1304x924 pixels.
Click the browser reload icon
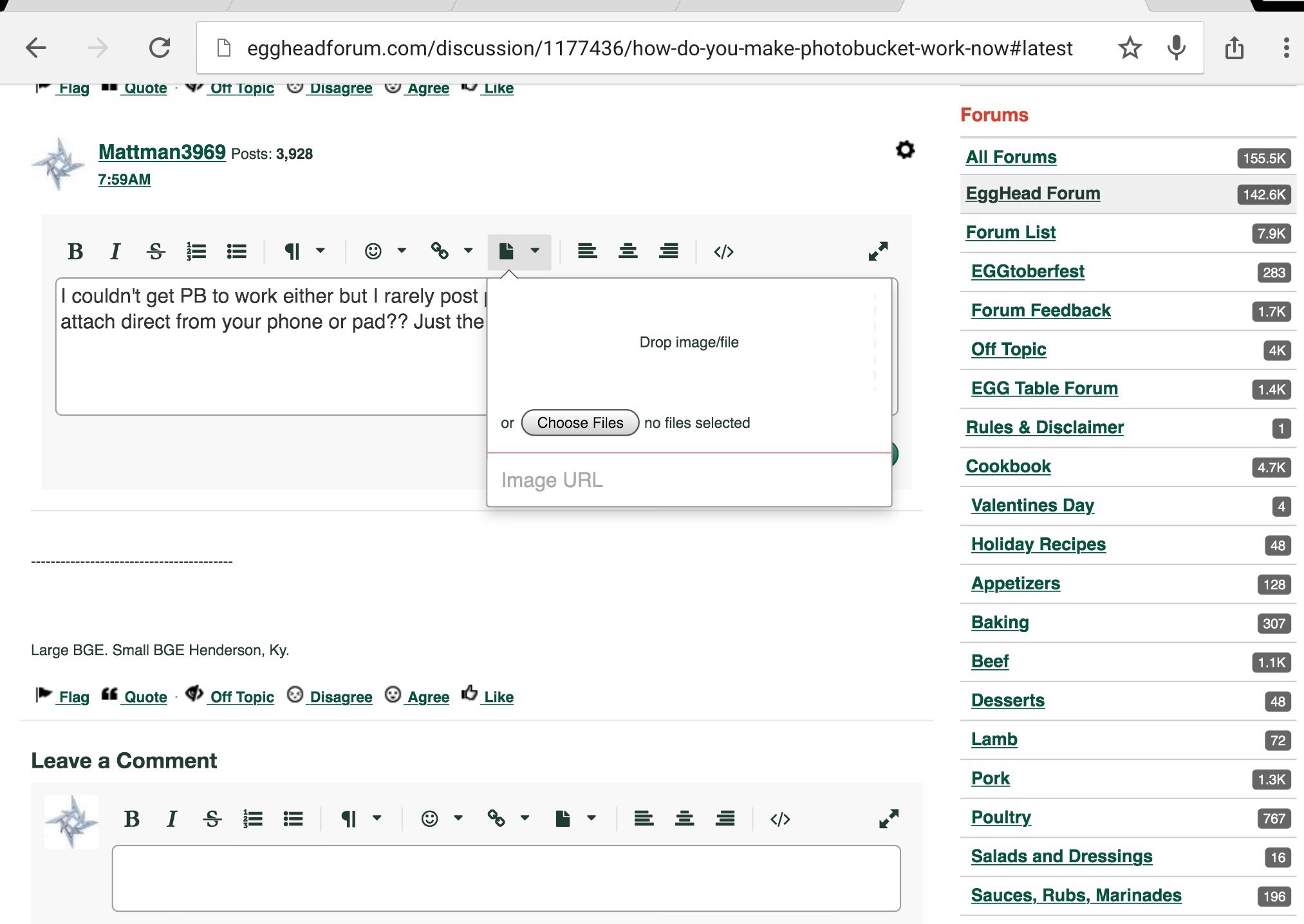point(160,48)
